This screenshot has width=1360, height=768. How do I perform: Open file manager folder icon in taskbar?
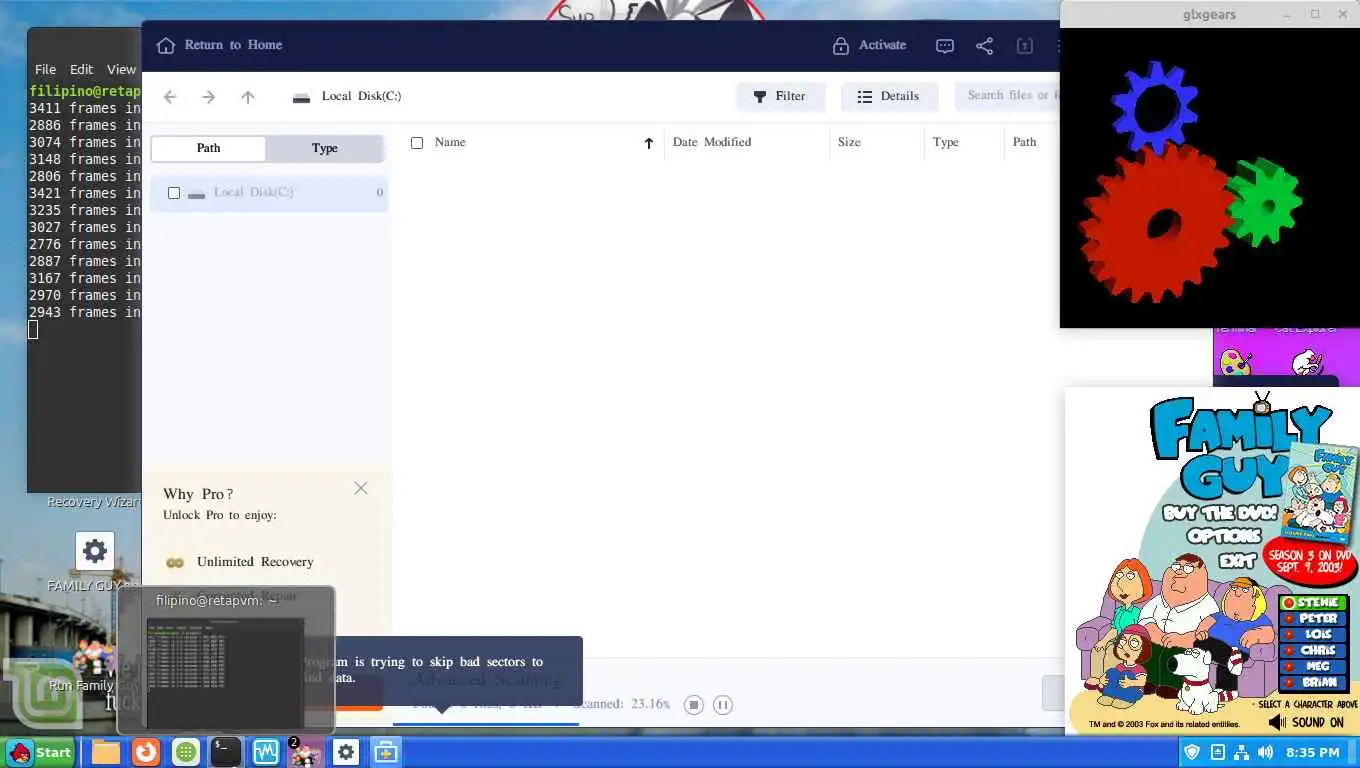click(x=106, y=752)
